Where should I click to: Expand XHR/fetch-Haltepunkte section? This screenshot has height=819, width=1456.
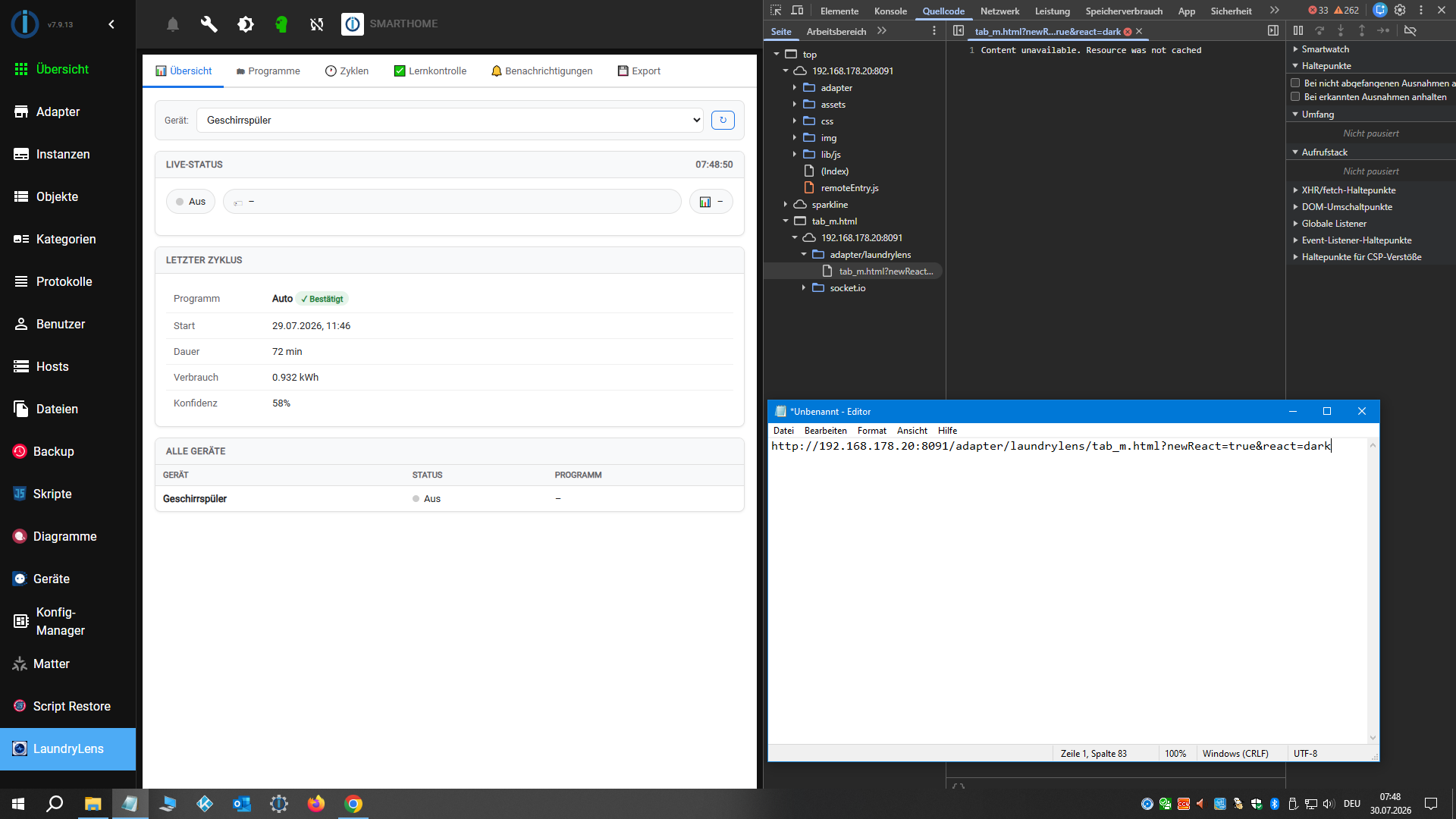point(1295,190)
